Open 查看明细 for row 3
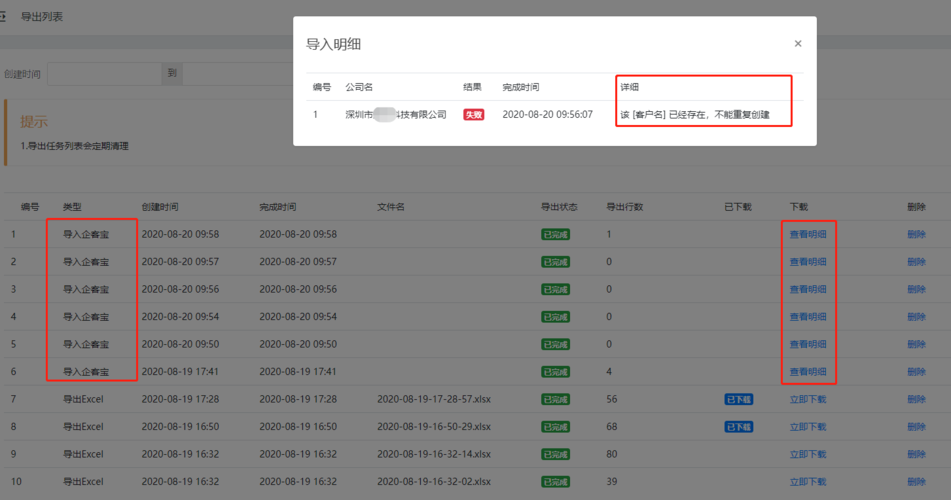Screen dimensions: 951x500 pos(808,289)
